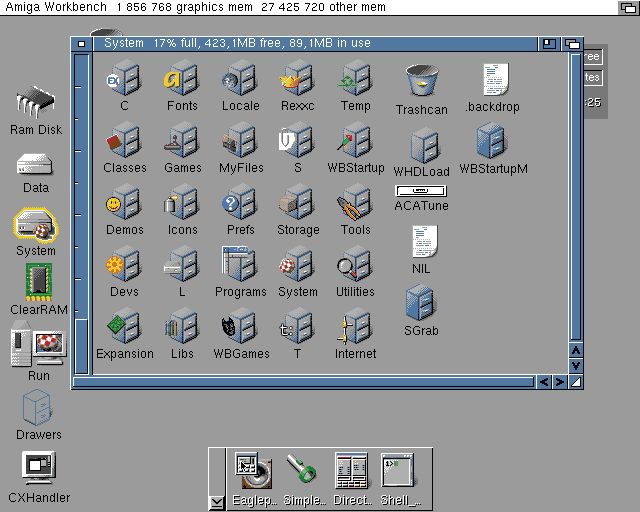Click the System window depth gadget
The width and height of the screenshot is (640, 512).
572,44
